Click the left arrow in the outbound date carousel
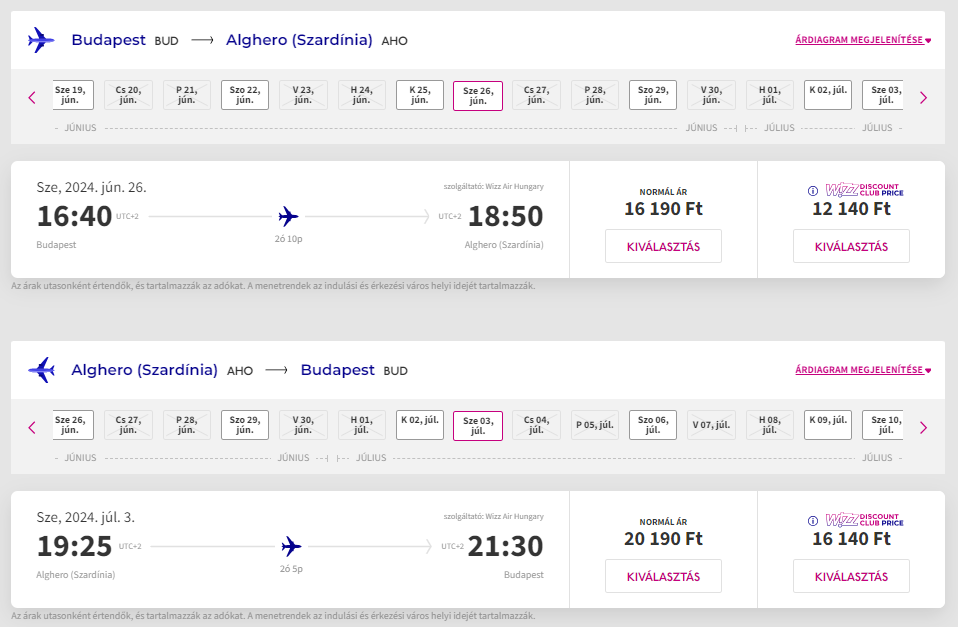 [x=32, y=98]
